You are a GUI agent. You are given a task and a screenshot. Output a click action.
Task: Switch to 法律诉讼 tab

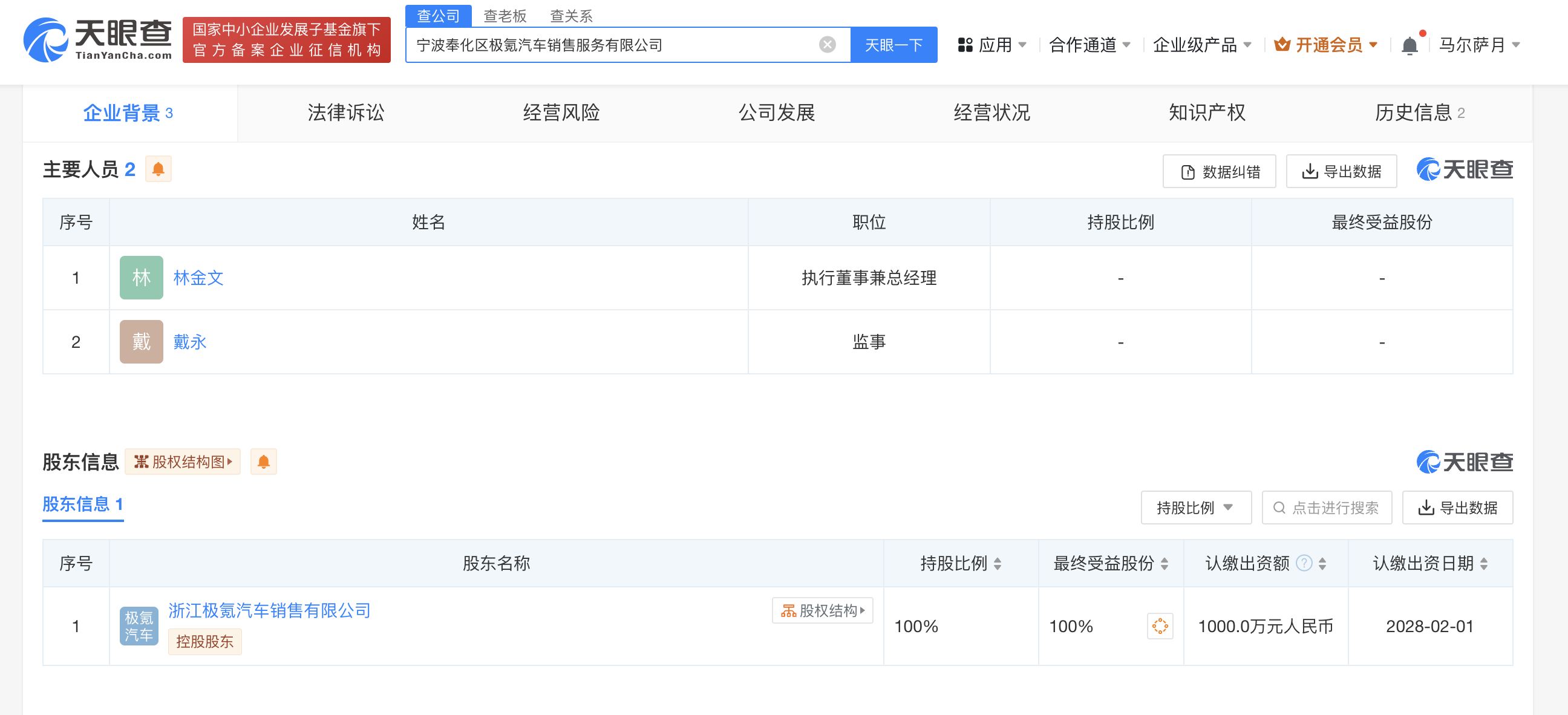346,113
